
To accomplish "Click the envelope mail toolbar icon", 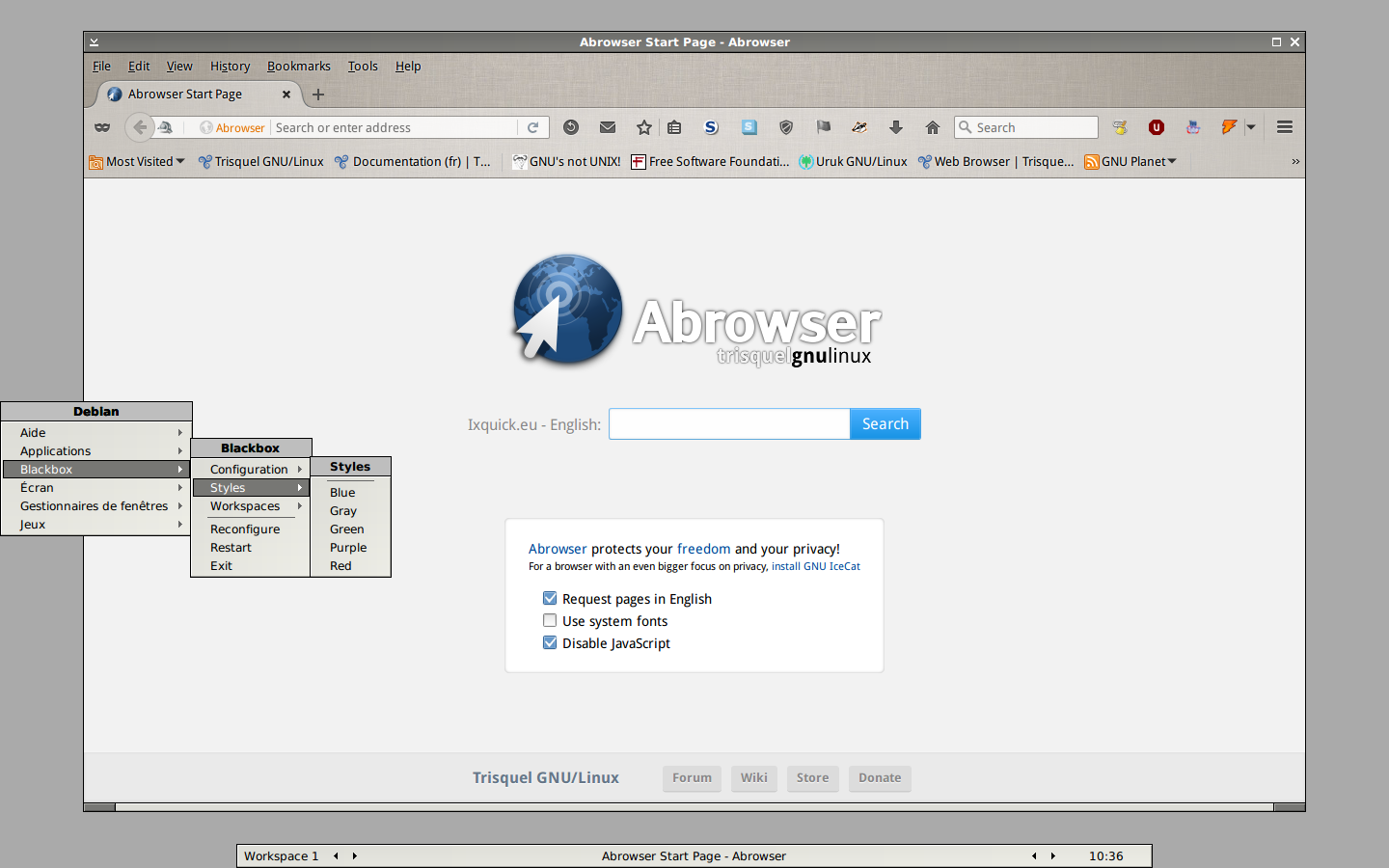I will tap(608, 127).
